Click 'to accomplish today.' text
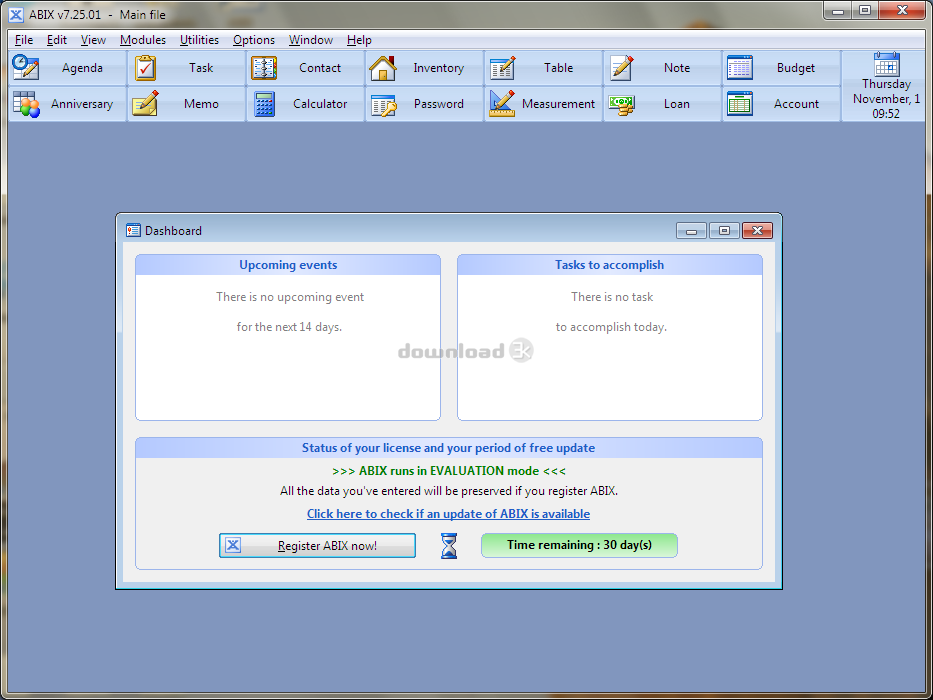Viewport: 933px width, 700px height. point(611,327)
